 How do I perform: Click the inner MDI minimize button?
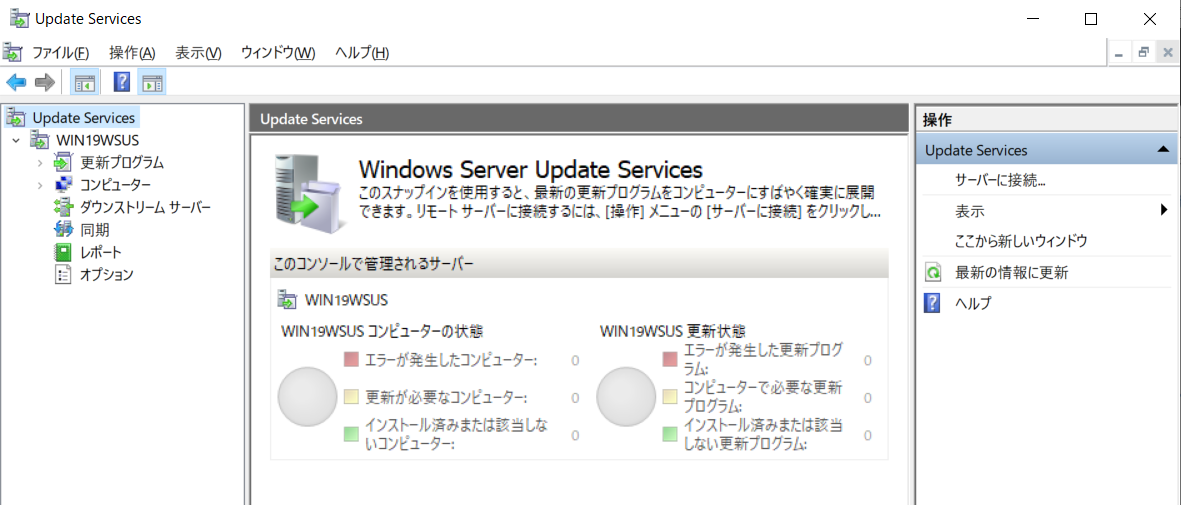[x=1119, y=53]
